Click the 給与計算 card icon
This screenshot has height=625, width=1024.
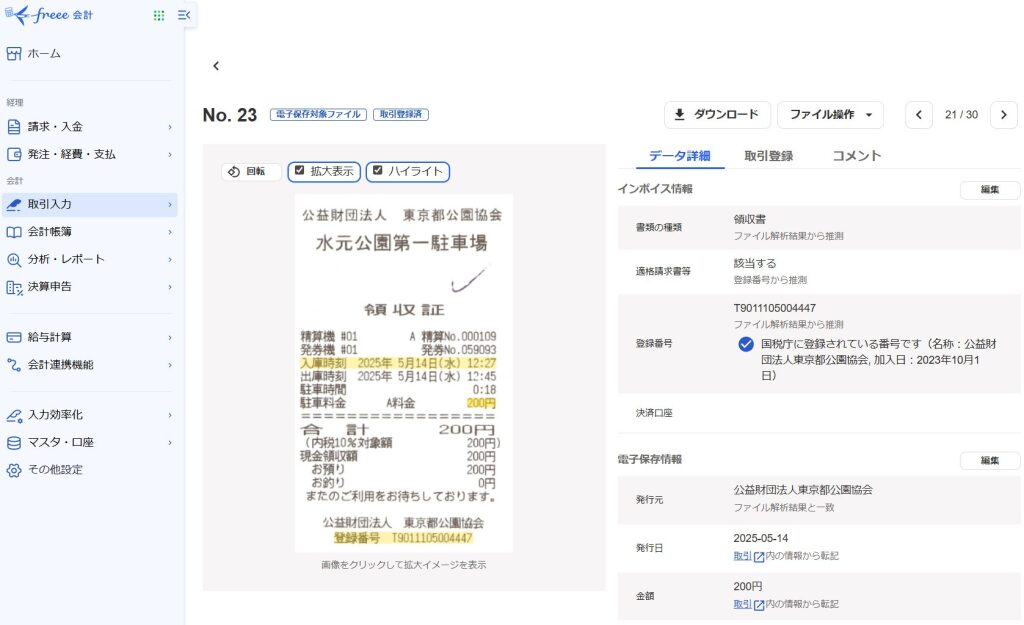(14, 338)
